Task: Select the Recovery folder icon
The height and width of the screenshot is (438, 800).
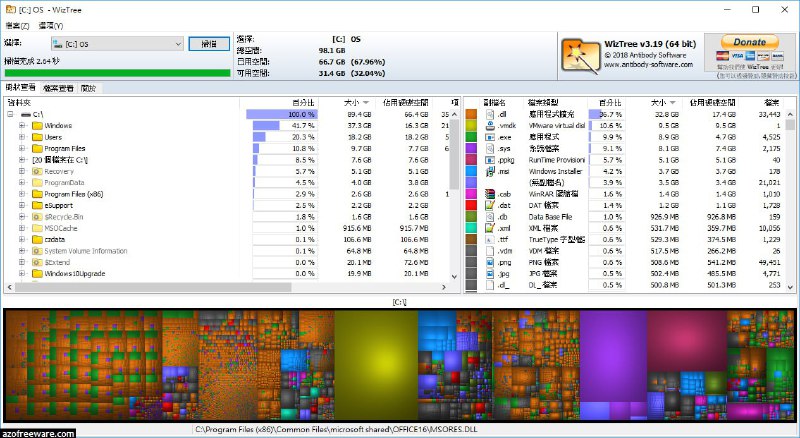Action: pyautogui.click(x=37, y=171)
